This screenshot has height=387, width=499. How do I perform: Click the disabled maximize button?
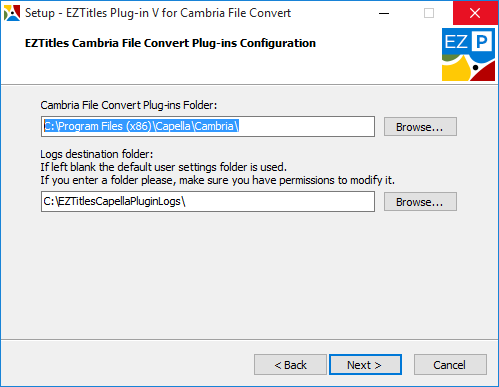(x=429, y=13)
